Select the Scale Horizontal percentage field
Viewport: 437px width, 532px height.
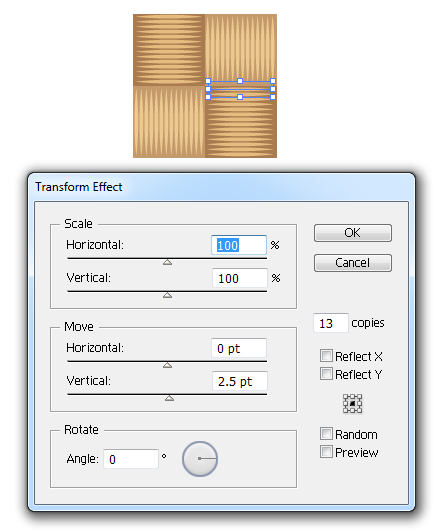point(239,245)
